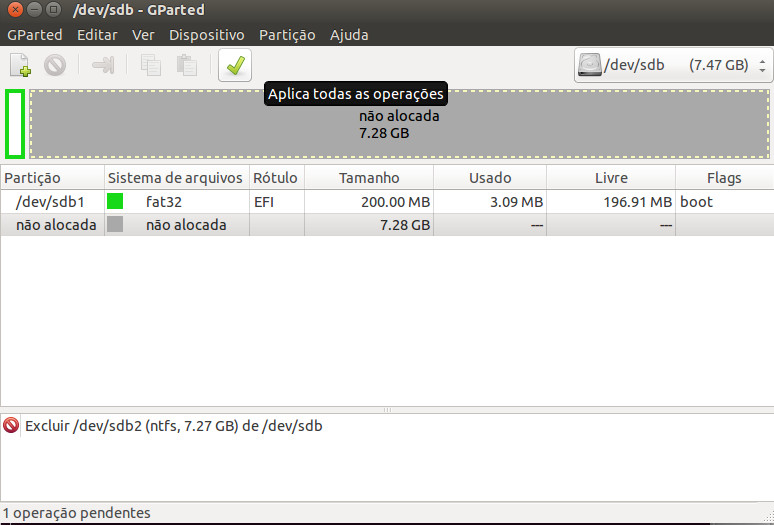Select the unallocated 7.28 GB block in disk map
The height and width of the screenshot is (525, 774).
click(399, 124)
